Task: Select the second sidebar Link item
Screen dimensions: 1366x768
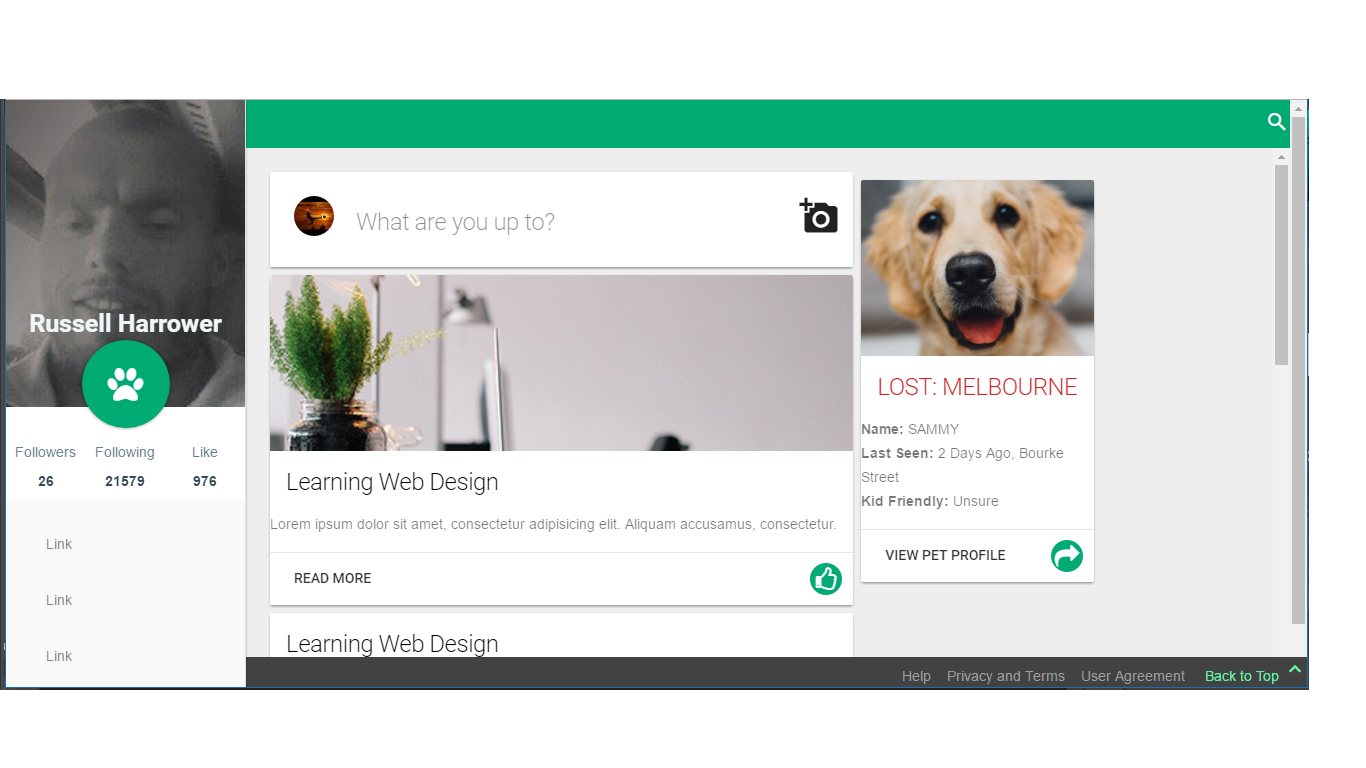Action: coord(59,600)
